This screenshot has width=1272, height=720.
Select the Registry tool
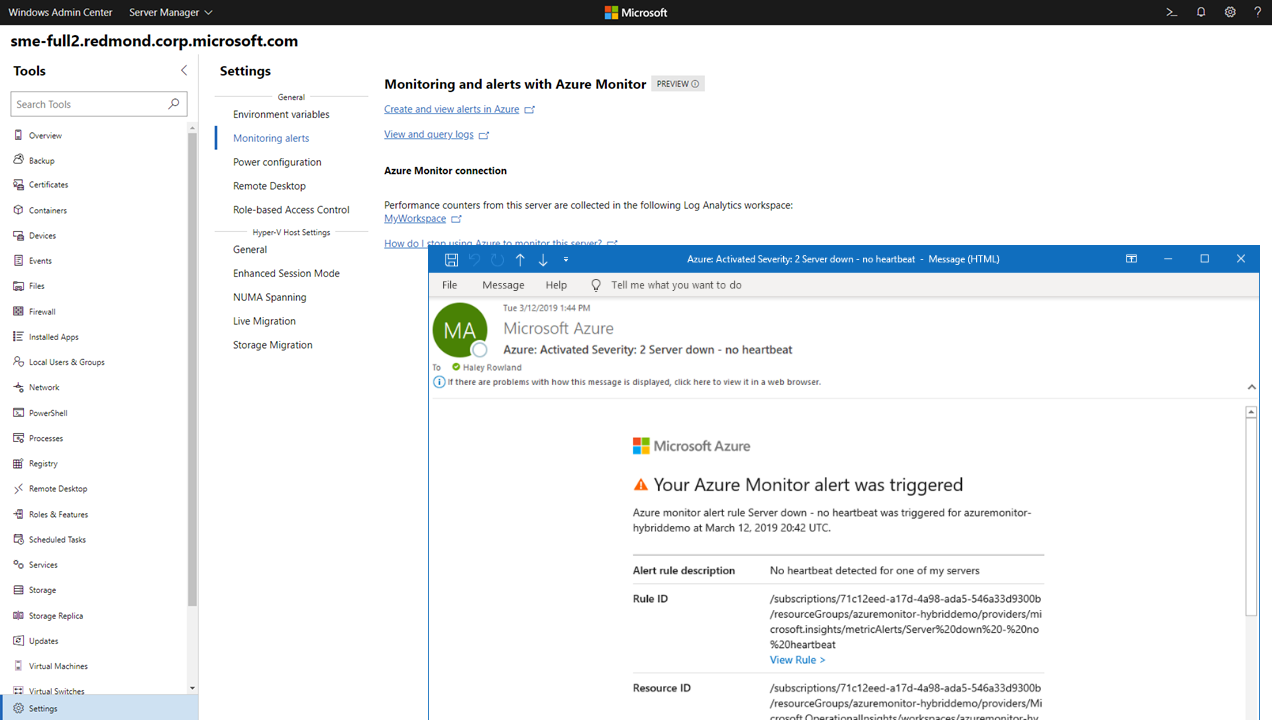click(44, 463)
